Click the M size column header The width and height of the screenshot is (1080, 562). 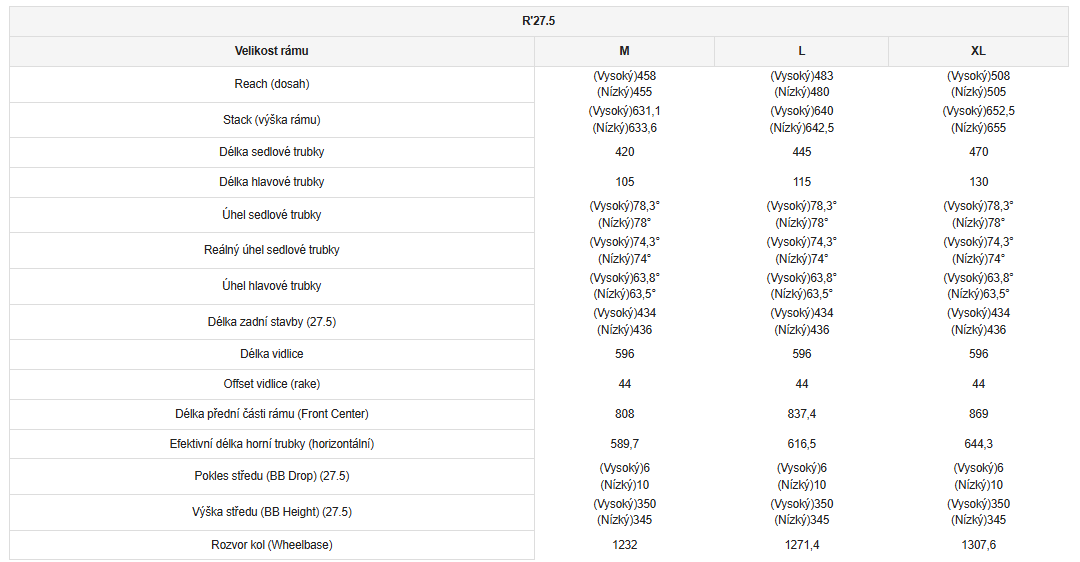tap(624, 51)
